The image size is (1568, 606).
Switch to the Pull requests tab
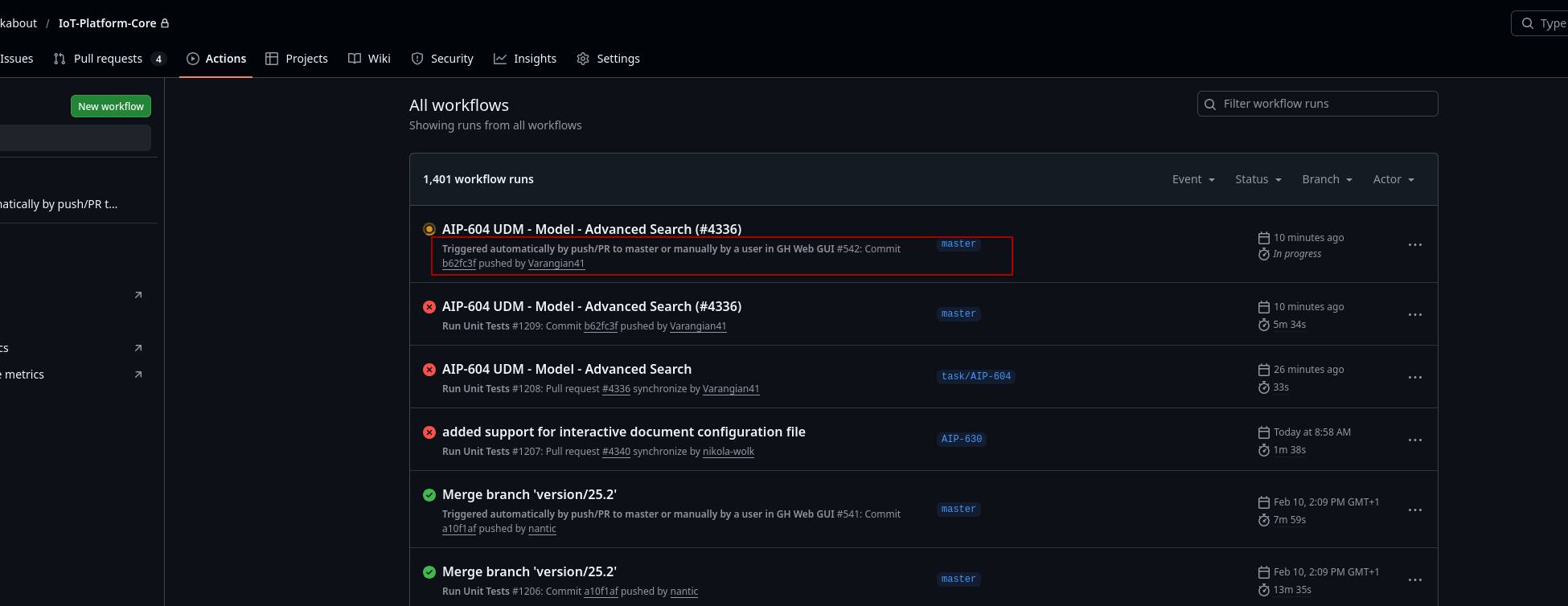(x=109, y=59)
